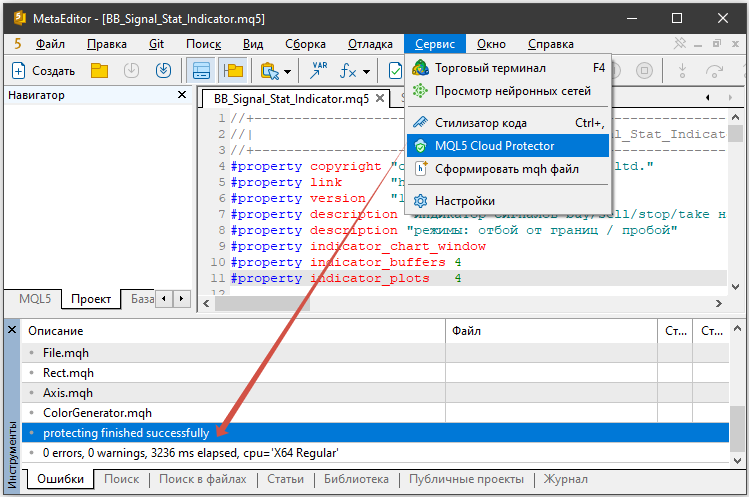Open the Git menu
The width and height of the screenshot is (749, 497).
(x=156, y=44)
